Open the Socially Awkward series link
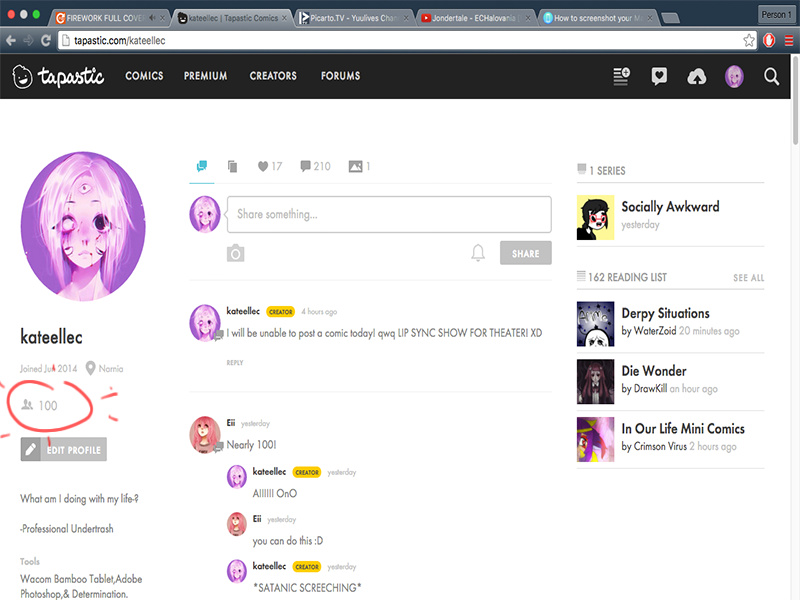 [670, 207]
